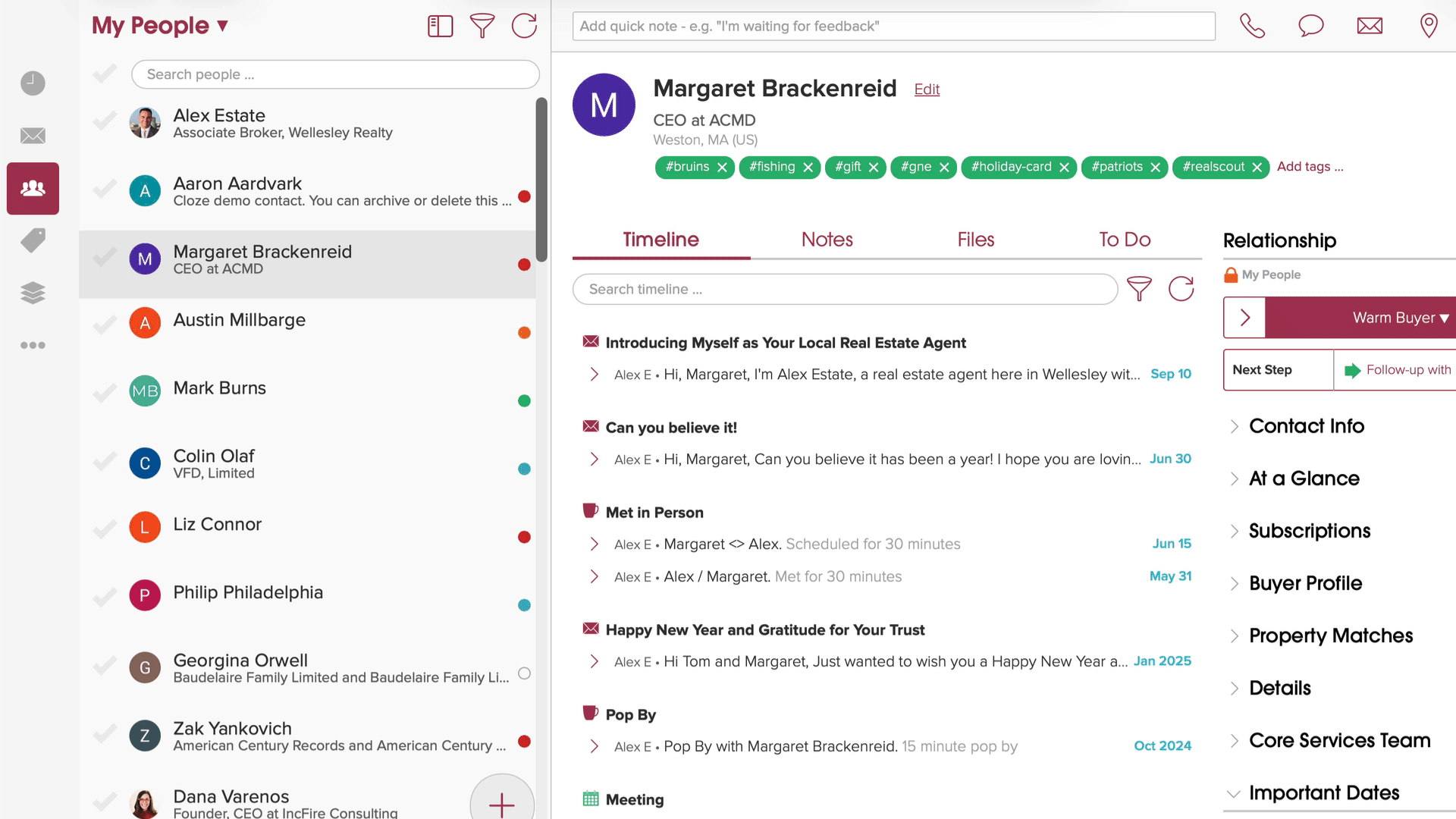1456x819 pixels.
Task: Expand the Contact Info section
Action: tap(1307, 426)
